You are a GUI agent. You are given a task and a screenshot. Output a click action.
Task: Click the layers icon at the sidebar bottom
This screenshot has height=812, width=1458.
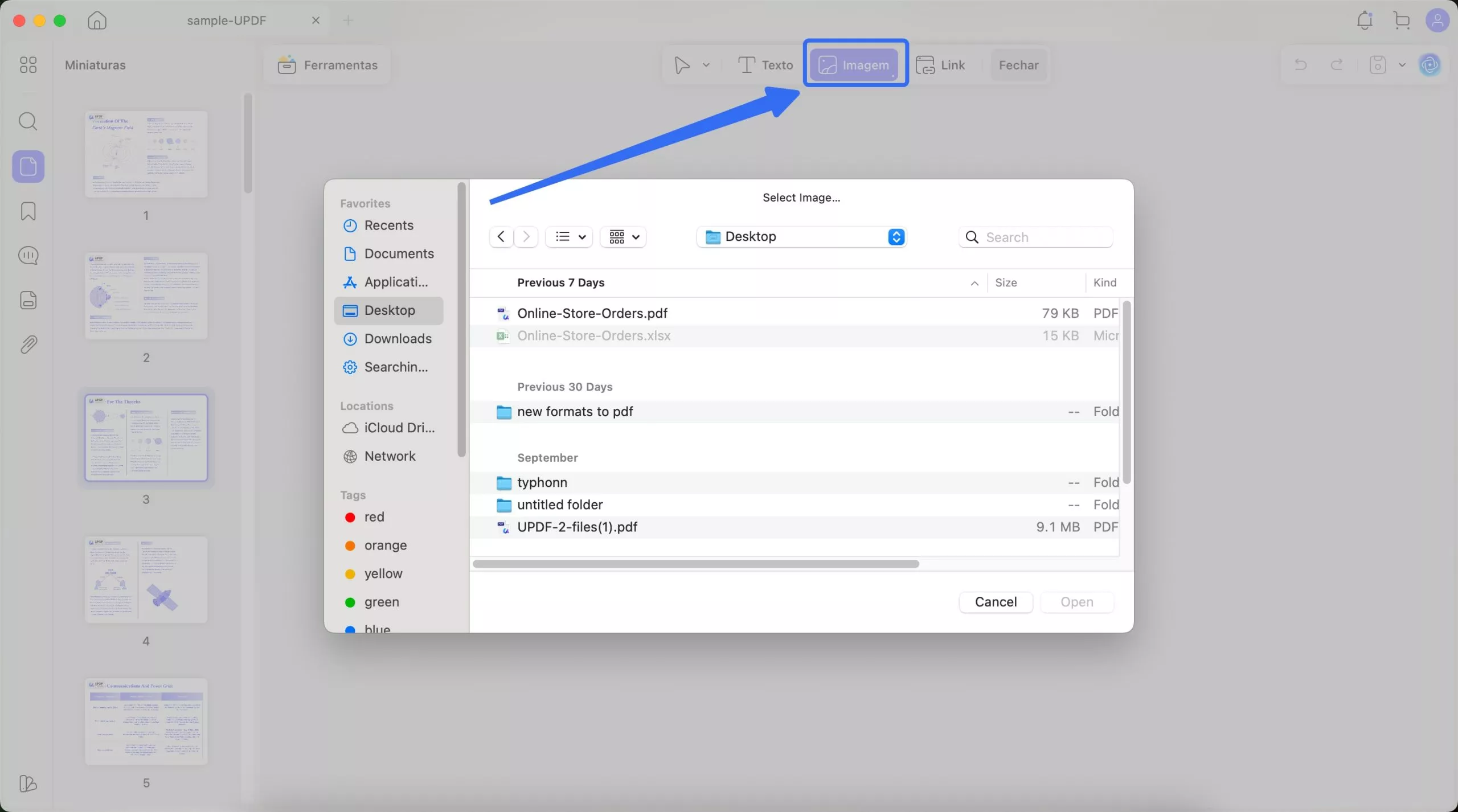pyautogui.click(x=28, y=784)
